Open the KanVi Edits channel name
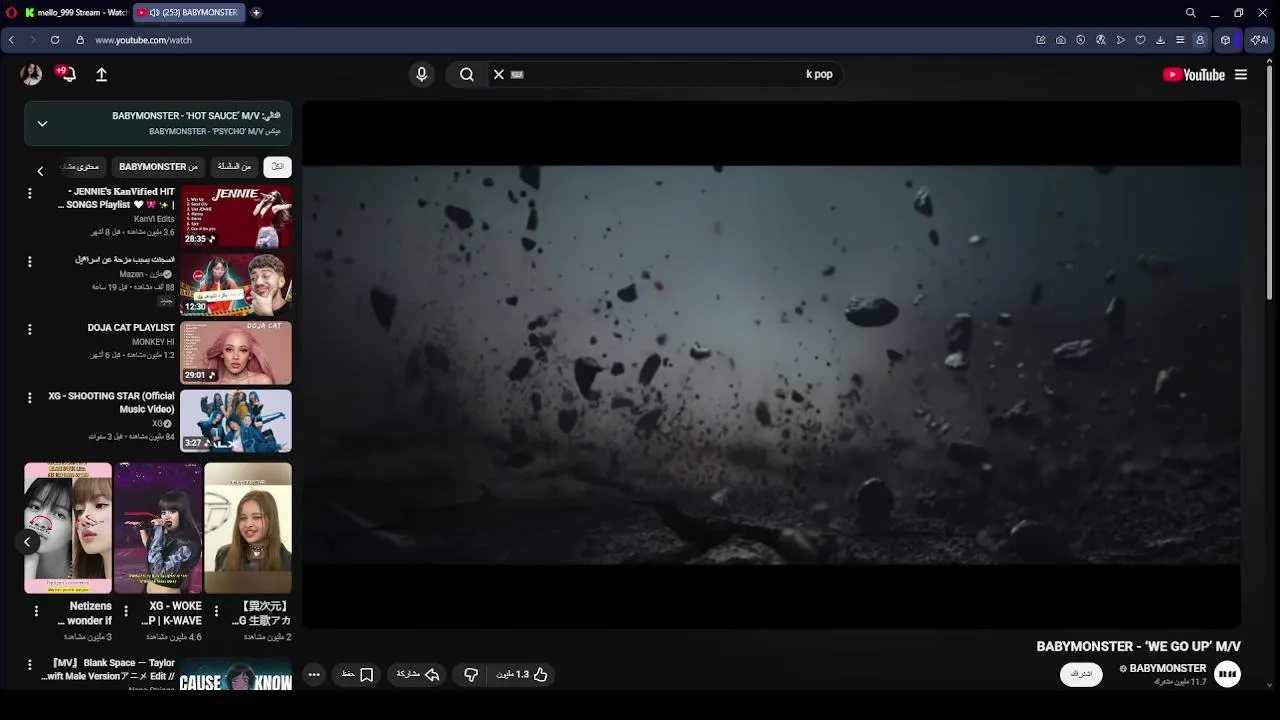The image size is (1280, 720). 154,219
